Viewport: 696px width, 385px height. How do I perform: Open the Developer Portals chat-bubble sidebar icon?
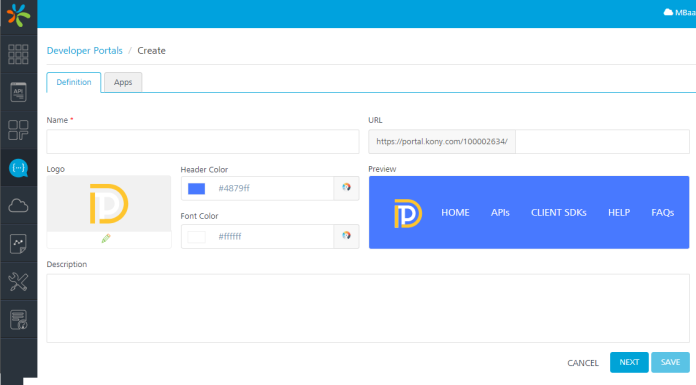[18, 168]
